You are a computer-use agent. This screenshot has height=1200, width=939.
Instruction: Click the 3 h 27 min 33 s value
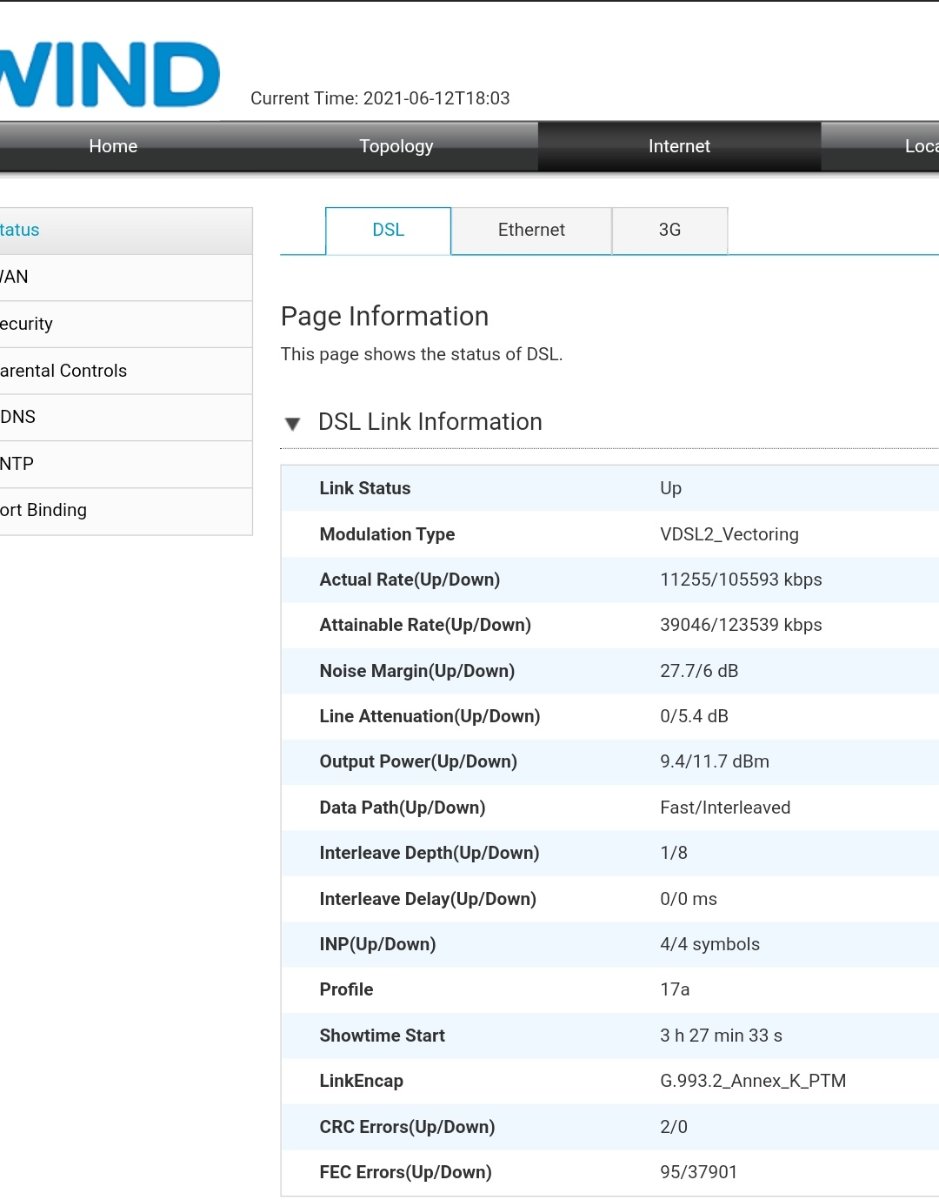[x=721, y=1036]
